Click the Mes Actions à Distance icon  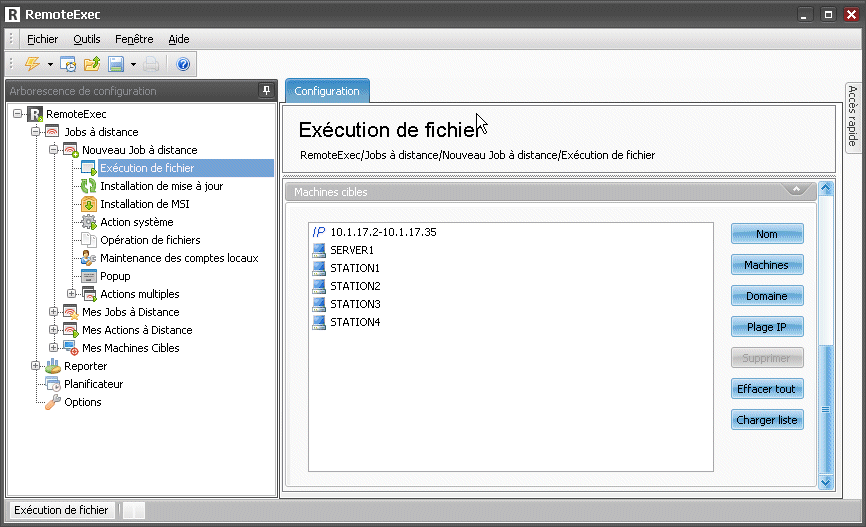tap(71, 330)
